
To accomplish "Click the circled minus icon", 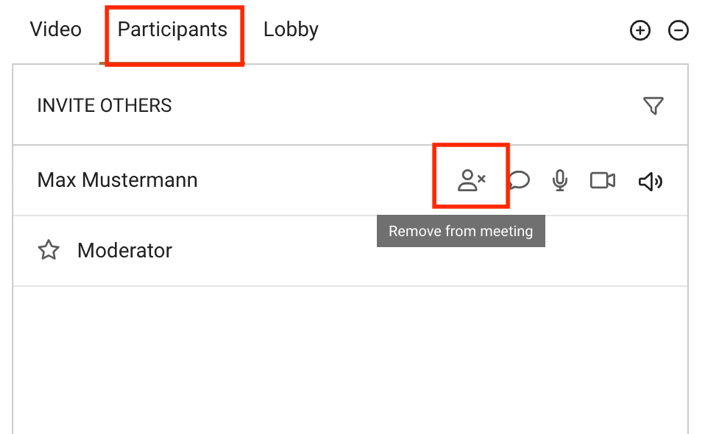I will coord(678,30).
